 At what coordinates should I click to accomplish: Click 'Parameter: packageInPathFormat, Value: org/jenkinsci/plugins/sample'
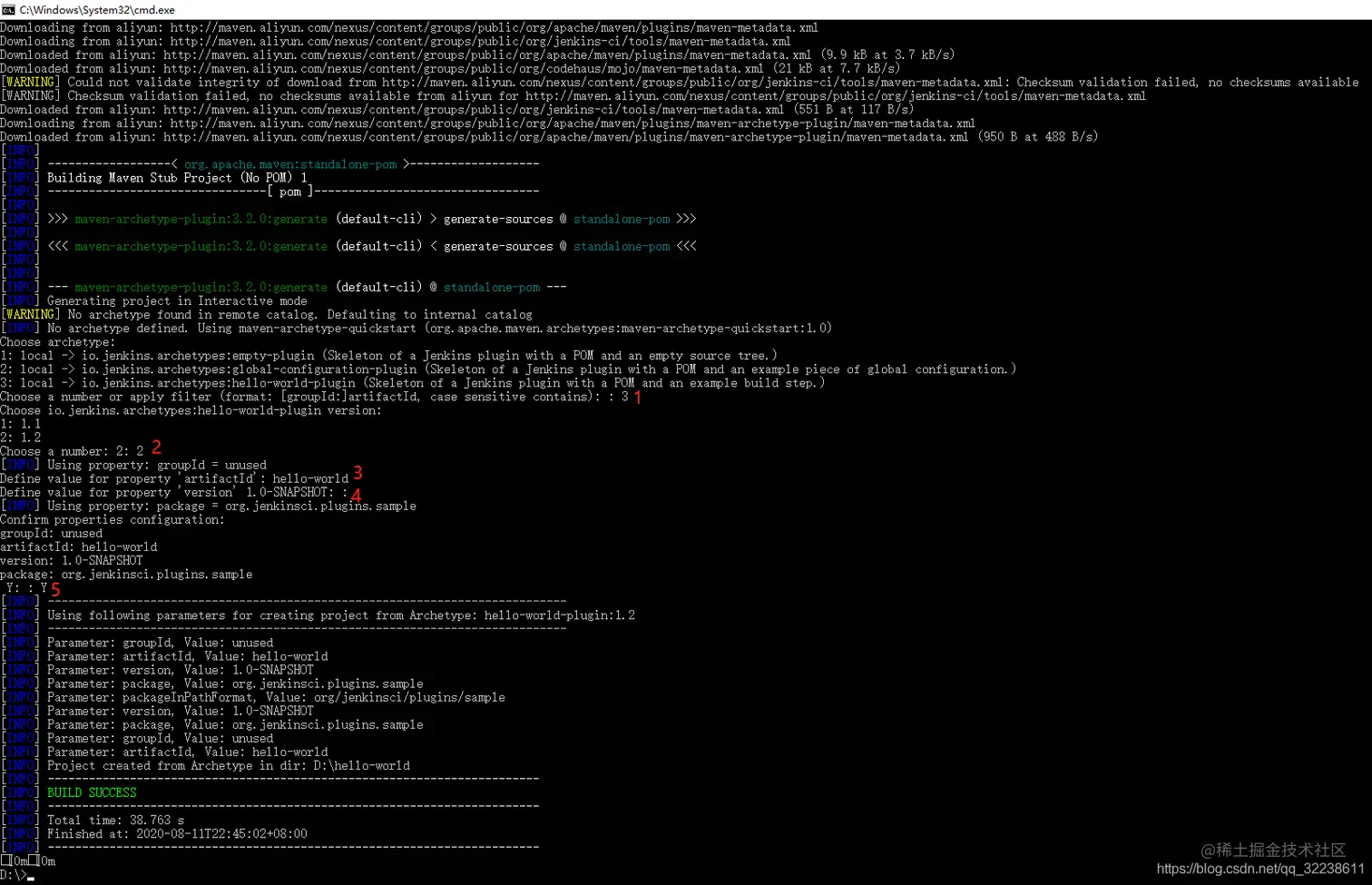click(x=276, y=697)
